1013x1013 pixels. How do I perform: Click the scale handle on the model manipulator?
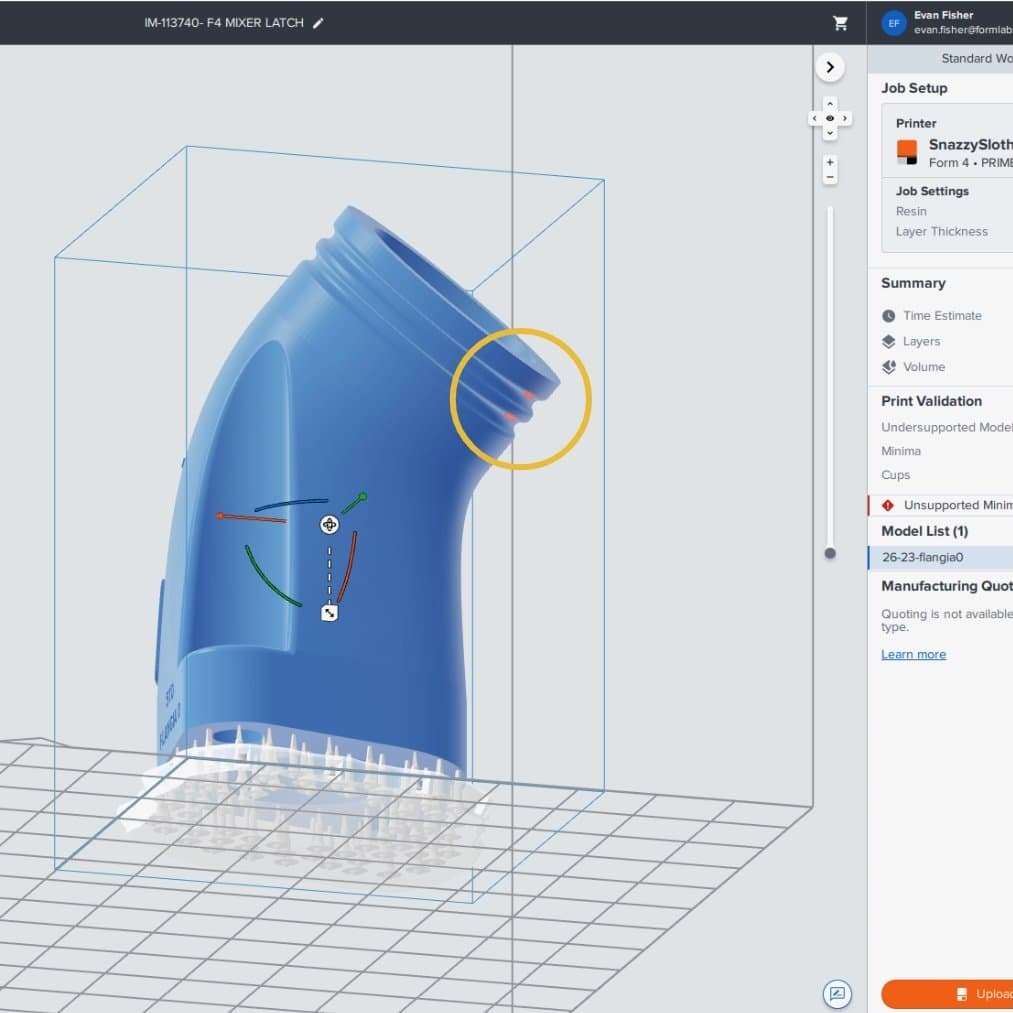[329, 613]
